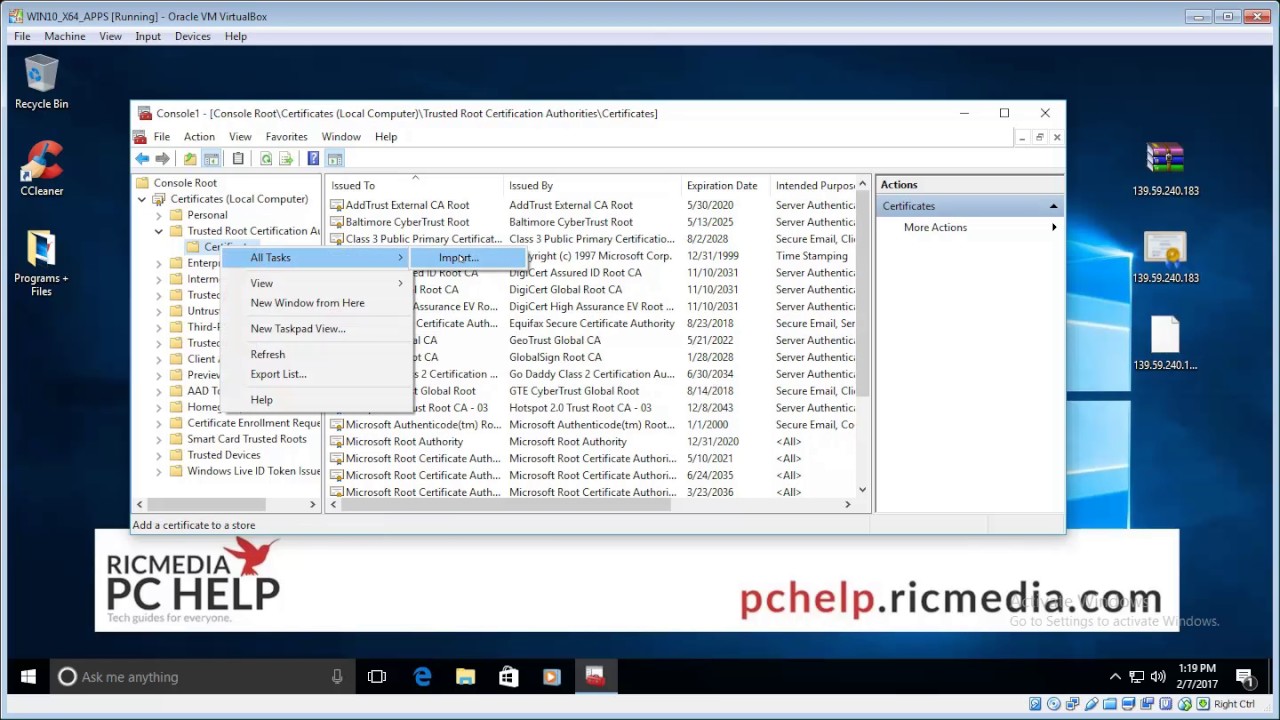
Task: Click the certificate icon of AddTrust External CA Root
Action: (337, 205)
